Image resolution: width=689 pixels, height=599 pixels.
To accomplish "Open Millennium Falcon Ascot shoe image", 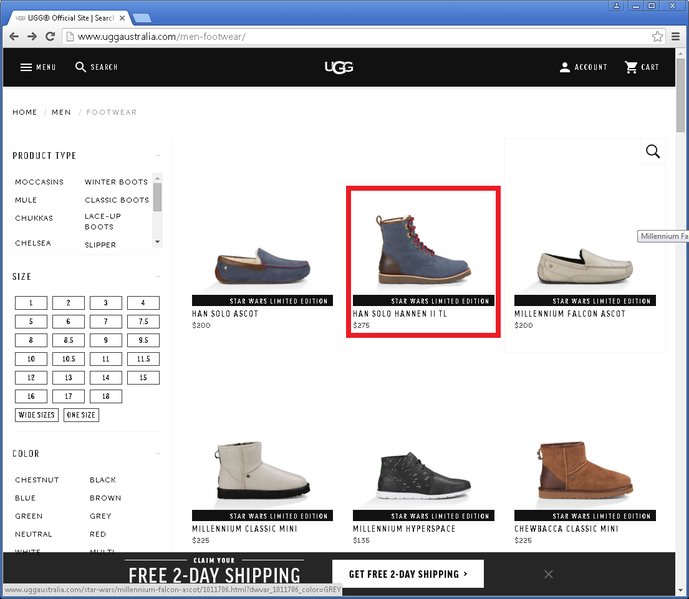I will tap(585, 266).
